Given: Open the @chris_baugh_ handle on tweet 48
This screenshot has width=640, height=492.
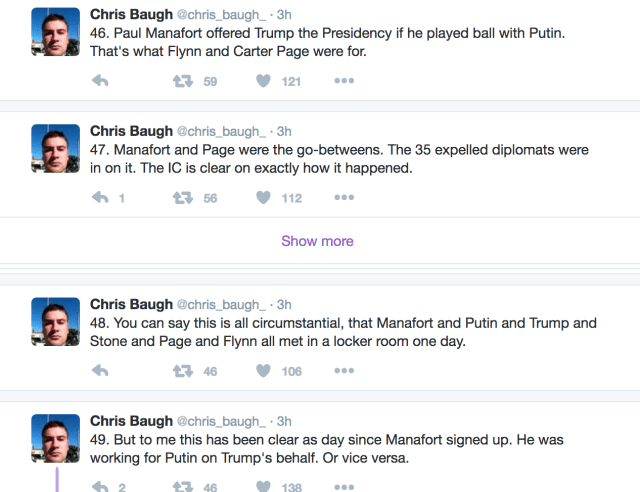Looking at the screenshot, I should (223, 304).
